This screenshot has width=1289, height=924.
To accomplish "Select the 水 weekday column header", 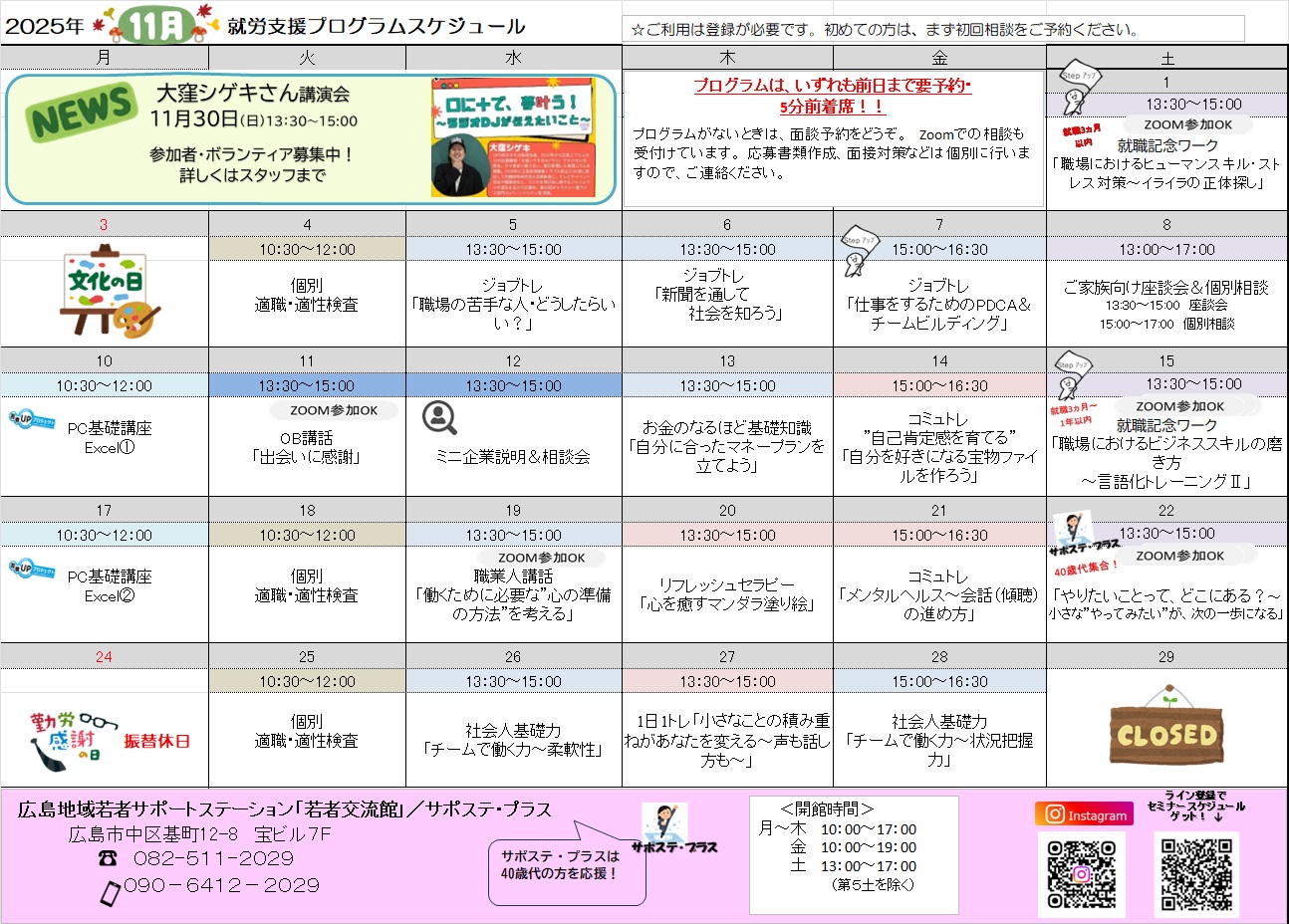I will point(513,58).
